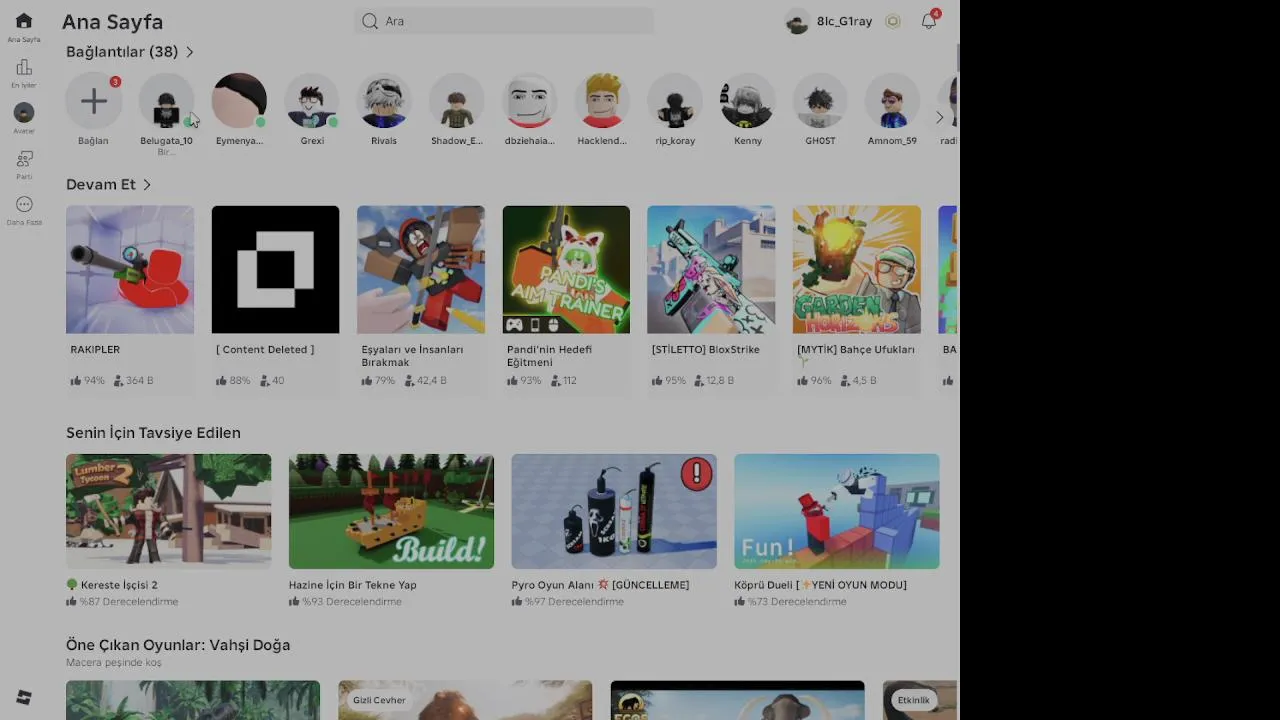Expand Bağlantılar (38) list chevron

(190, 52)
